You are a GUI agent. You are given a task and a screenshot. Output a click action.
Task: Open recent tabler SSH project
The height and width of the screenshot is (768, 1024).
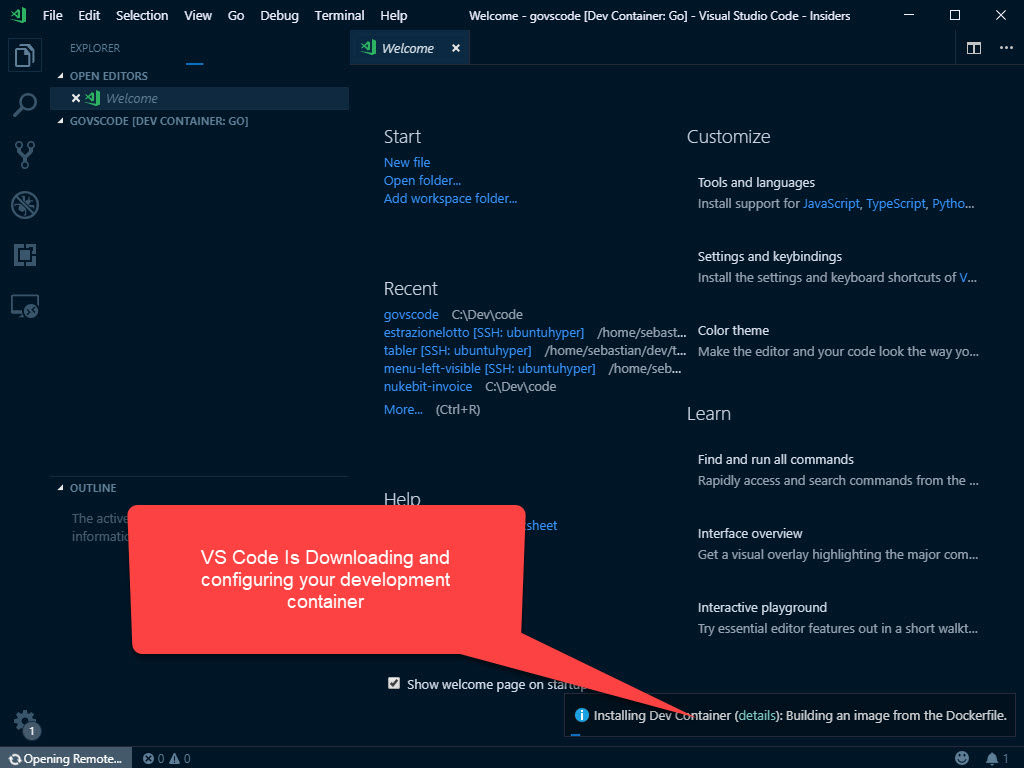[457, 351]
